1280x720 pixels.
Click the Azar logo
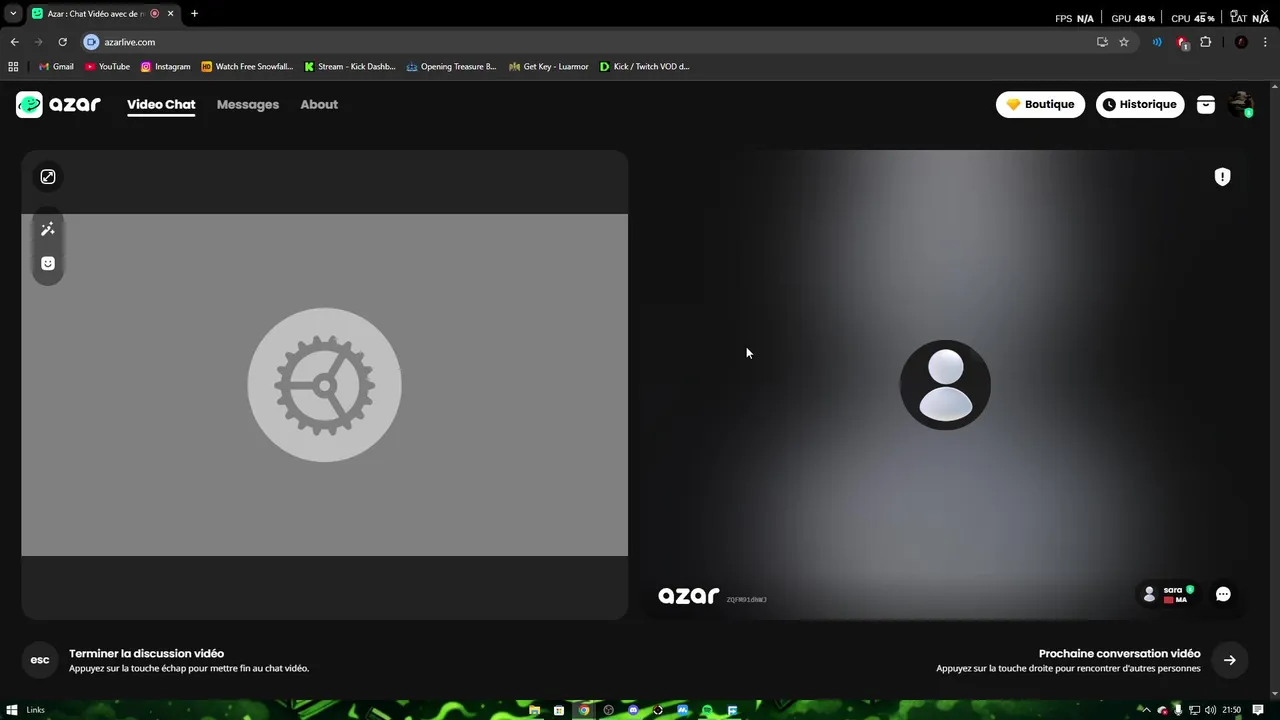tap(58, 104)
